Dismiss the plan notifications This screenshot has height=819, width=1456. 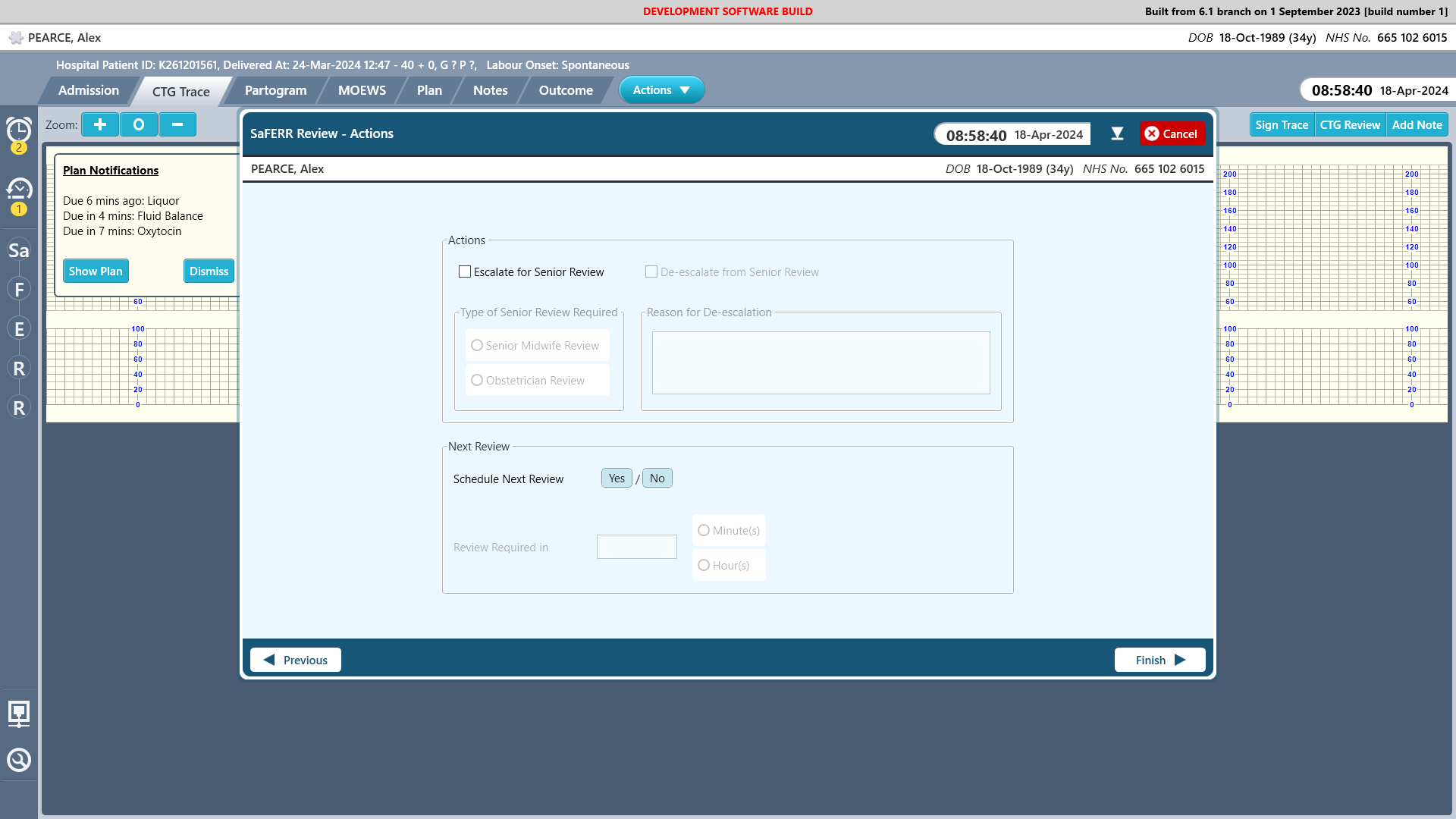coord(209,271)
